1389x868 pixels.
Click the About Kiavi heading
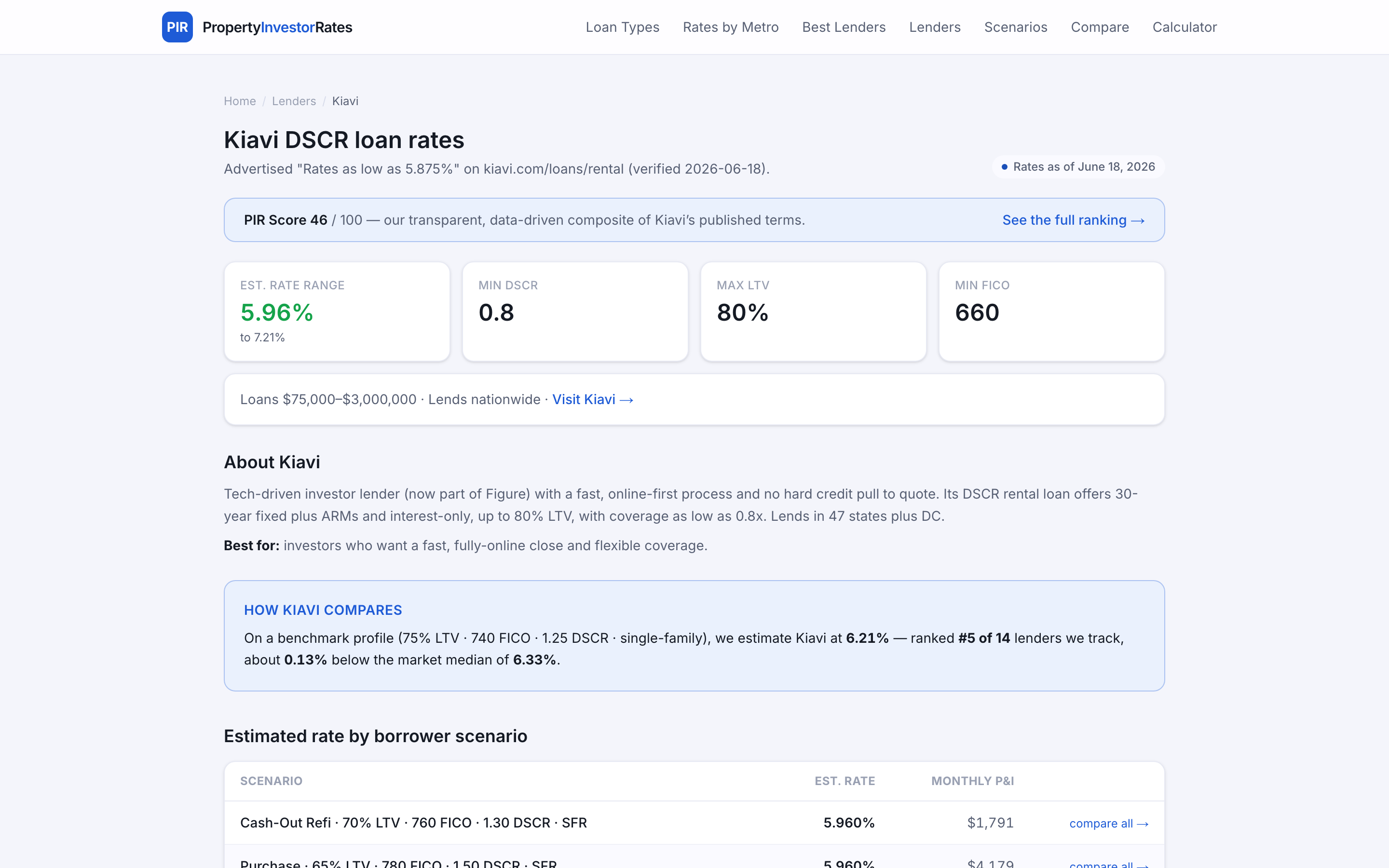coord(272,462)
